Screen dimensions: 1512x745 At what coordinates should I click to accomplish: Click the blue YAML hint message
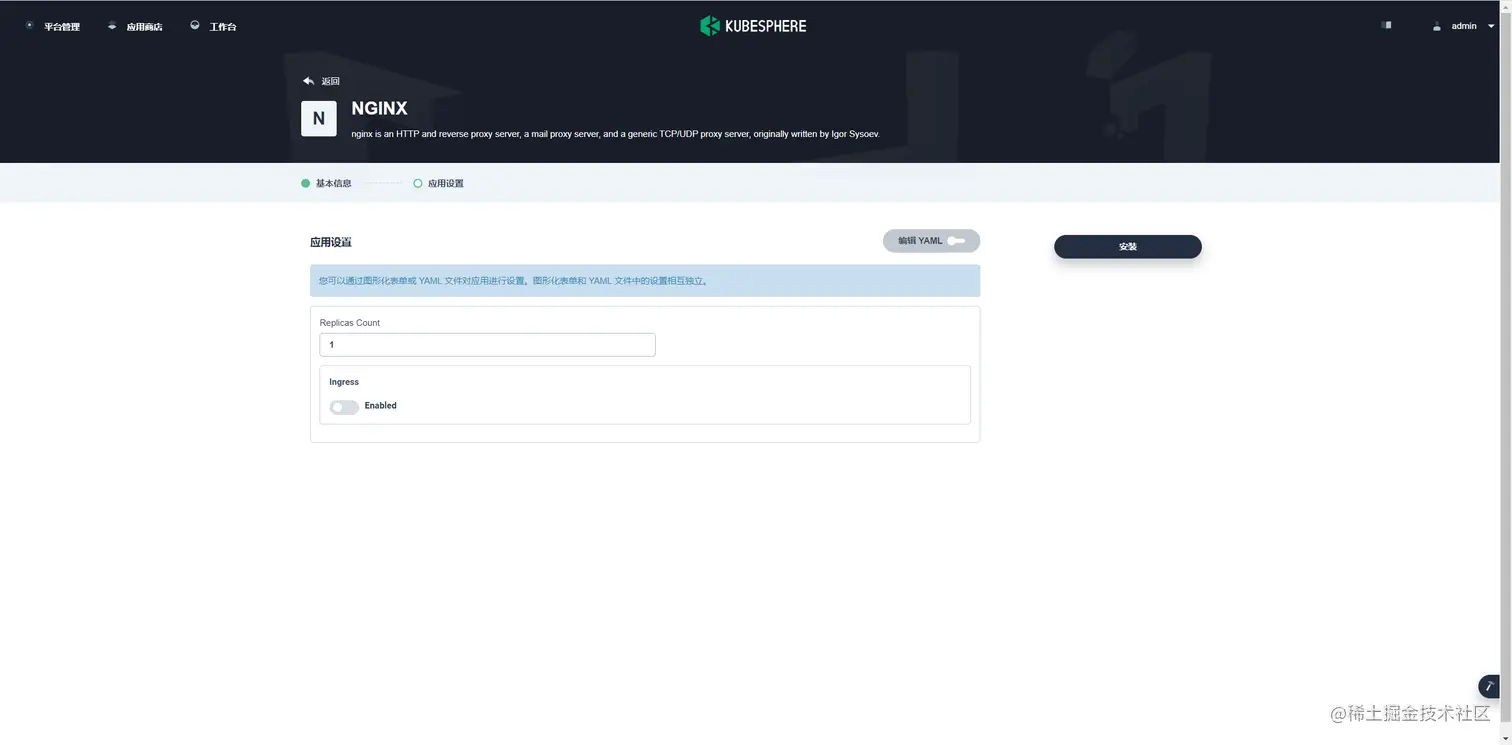coord(645,281)
